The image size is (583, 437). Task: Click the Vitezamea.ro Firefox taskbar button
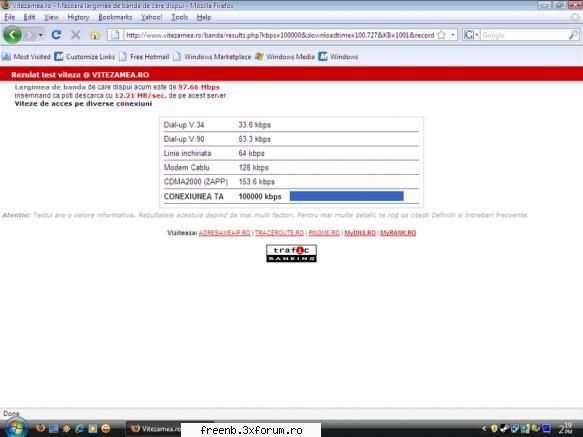154,429
